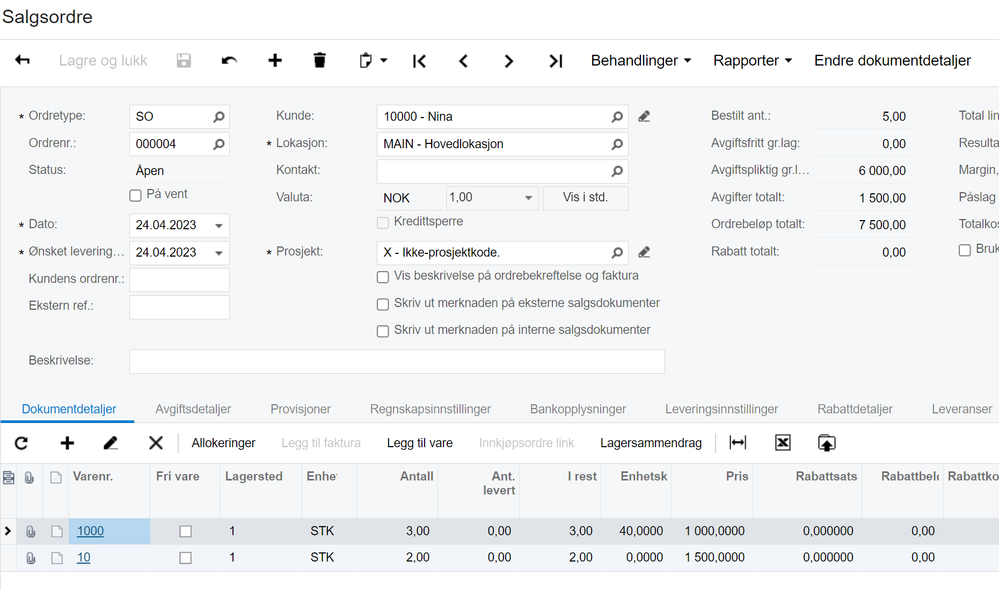Go to first record icon
999x590 pixels.
click(419, 61)
